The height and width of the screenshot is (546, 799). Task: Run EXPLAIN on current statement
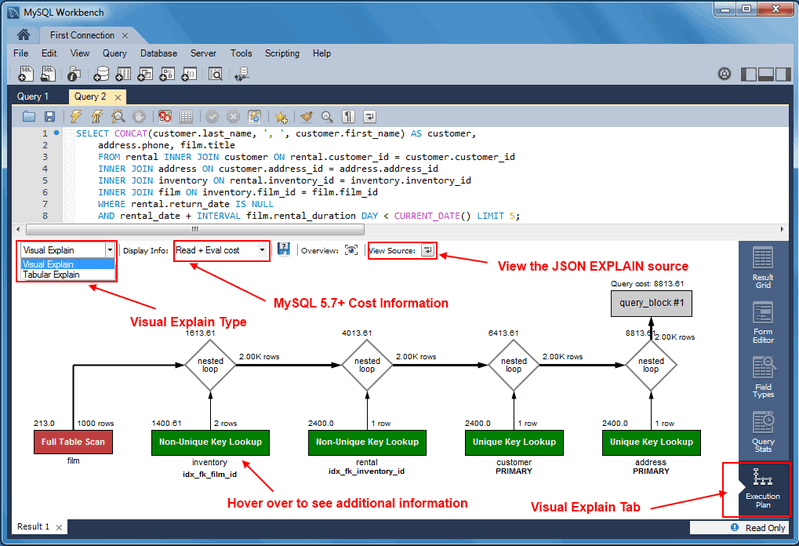point(118,117)
